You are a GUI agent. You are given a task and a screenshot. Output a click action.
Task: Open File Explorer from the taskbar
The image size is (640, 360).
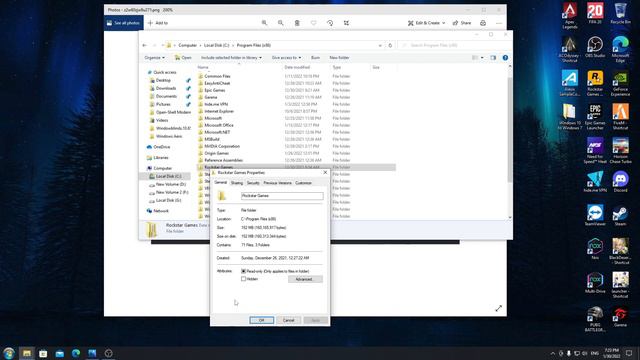pos(27,353)
